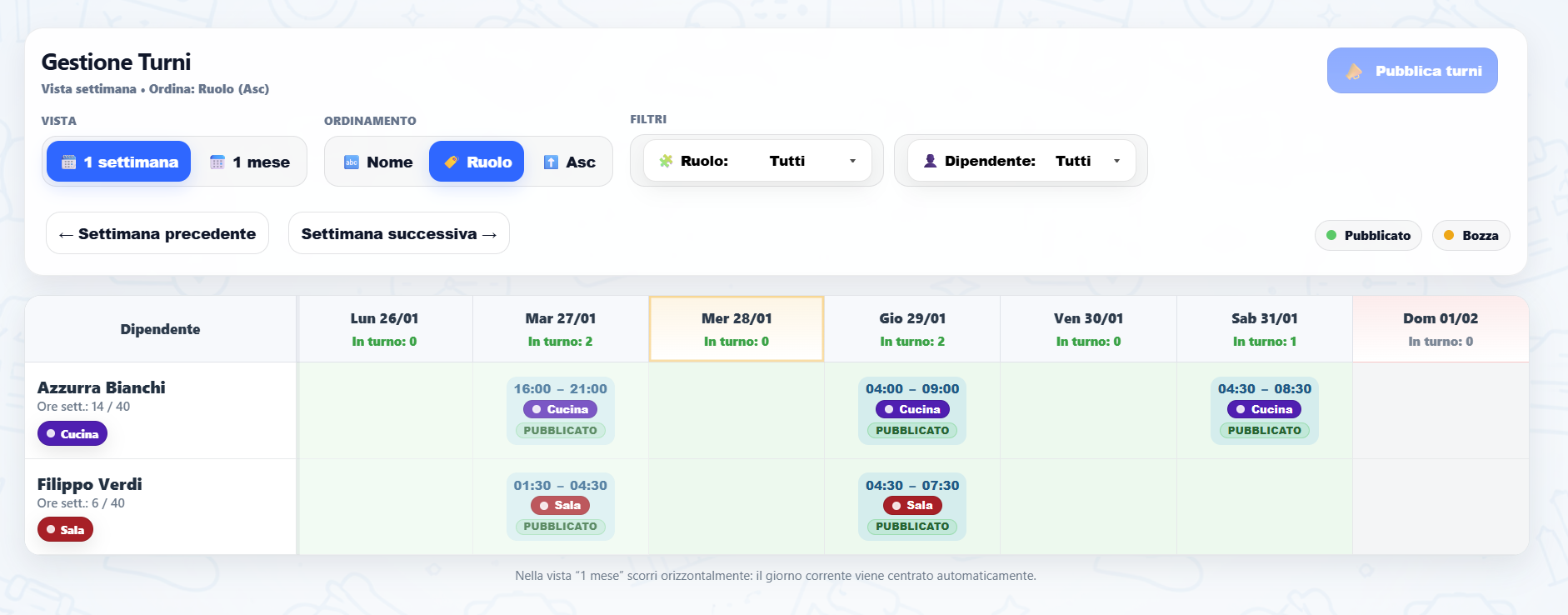Screen dimensions: 1568x615
Task: Open the Ruolo filter dropdown
Action: [757, 162]
